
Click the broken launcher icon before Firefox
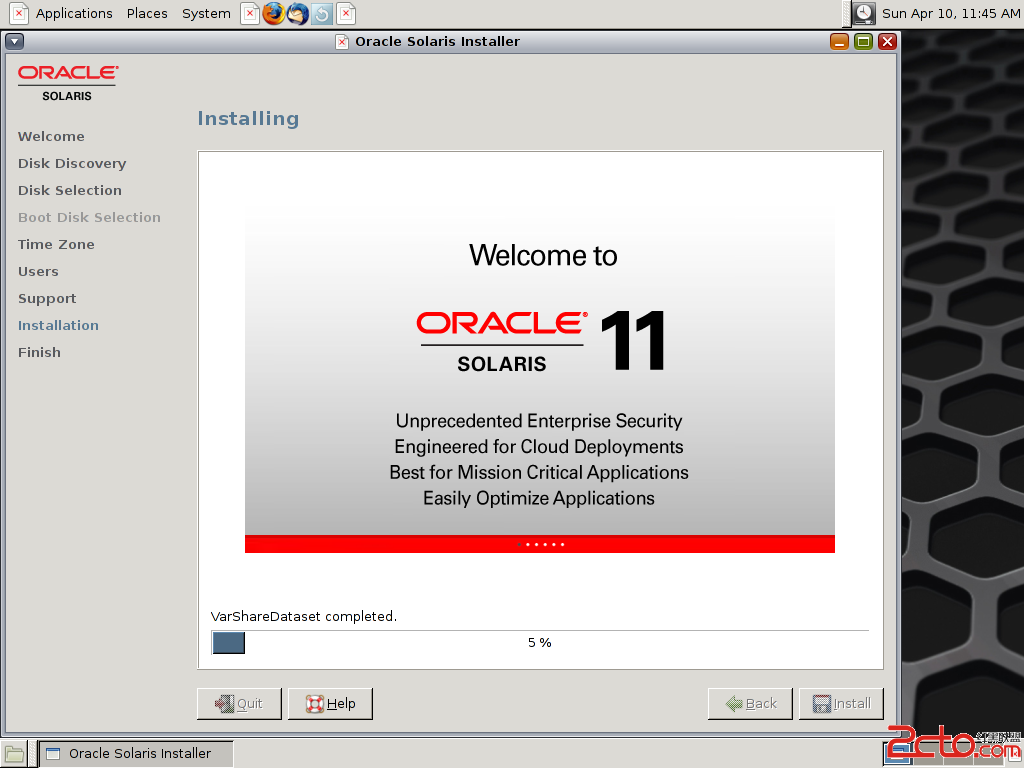click(250, 13)
